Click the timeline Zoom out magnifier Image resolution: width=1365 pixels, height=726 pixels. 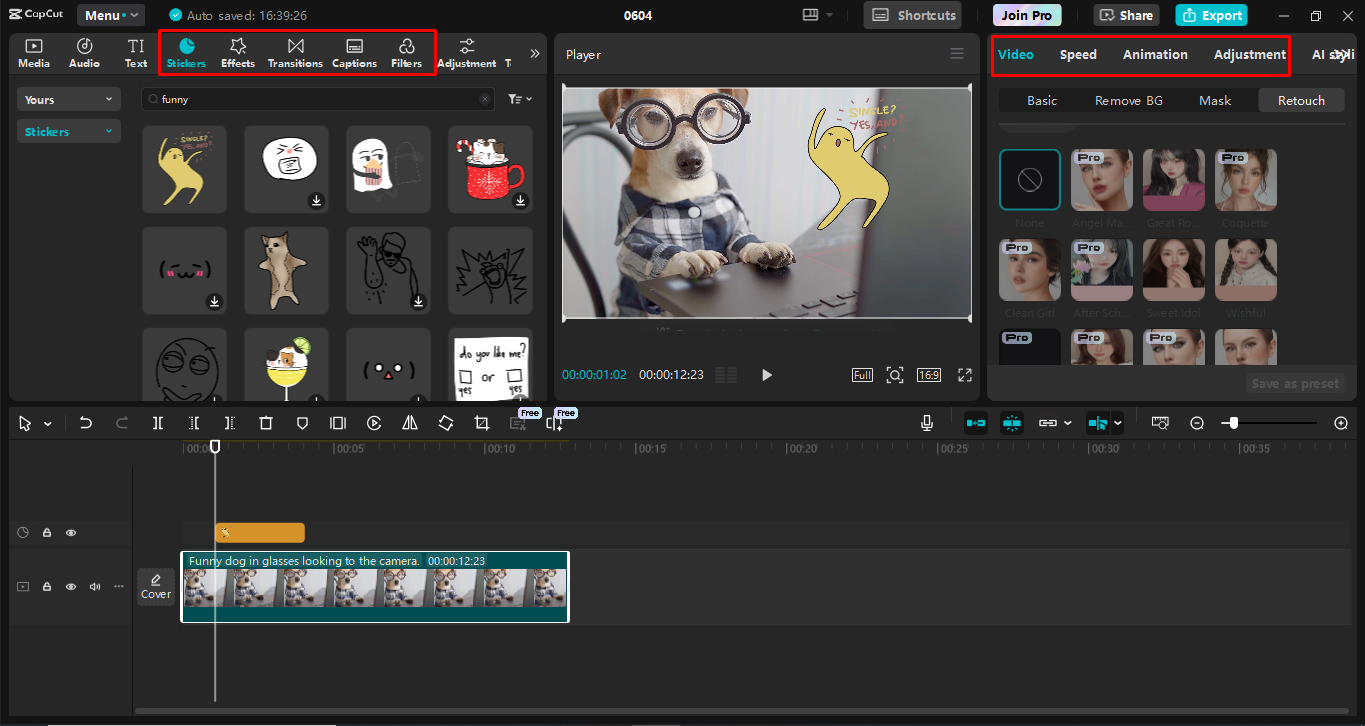(x=1197, y=423)
